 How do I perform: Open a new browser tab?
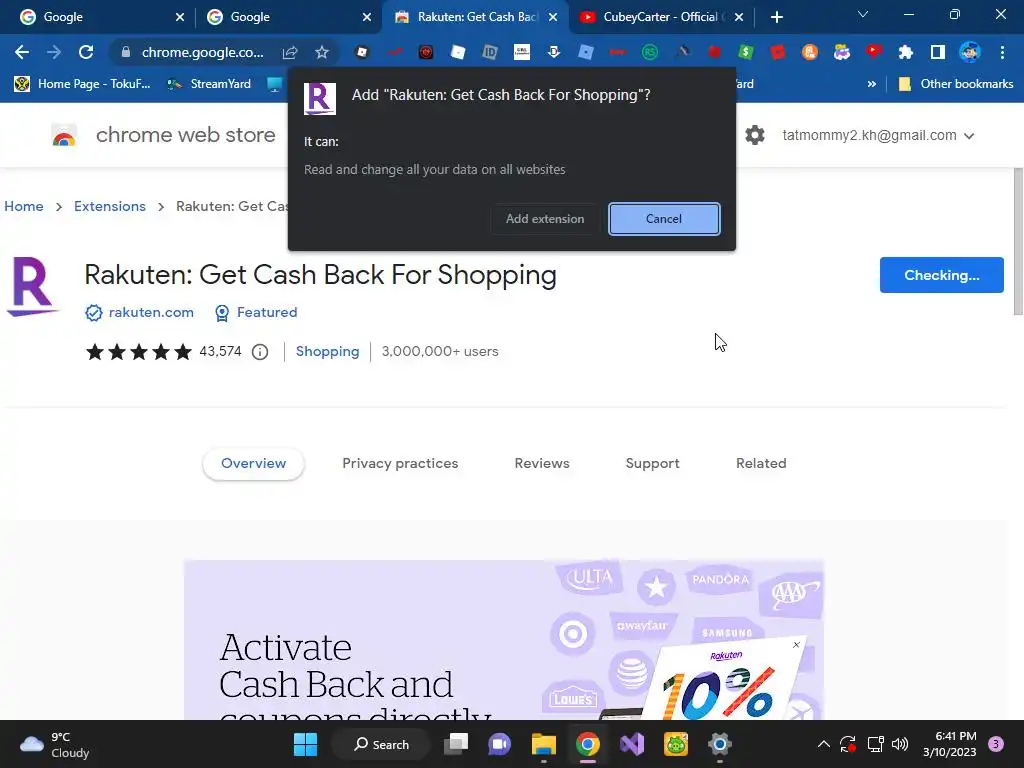pos(776,17)
